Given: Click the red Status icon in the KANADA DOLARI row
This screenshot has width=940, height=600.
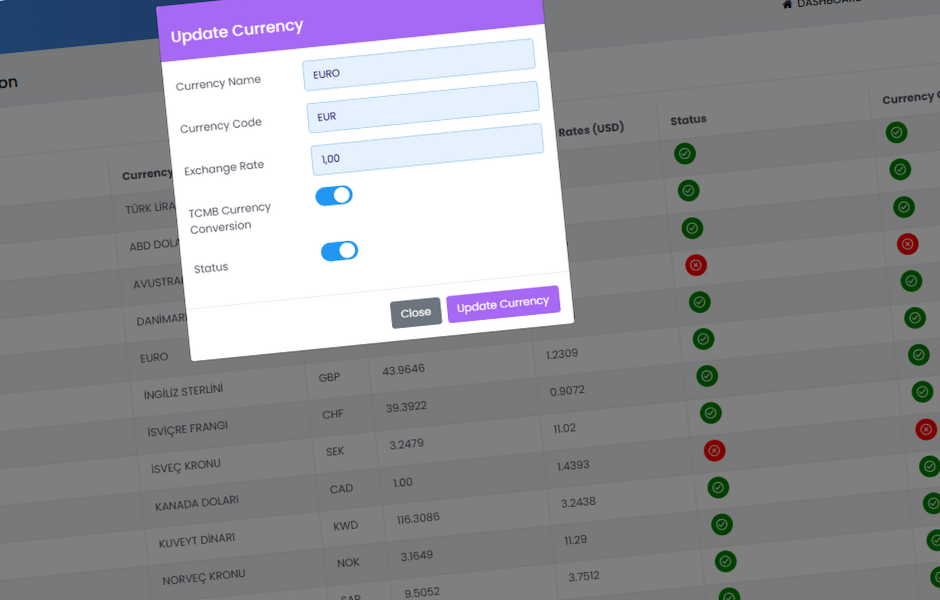Looking at the screenshot, I should 714,450.
